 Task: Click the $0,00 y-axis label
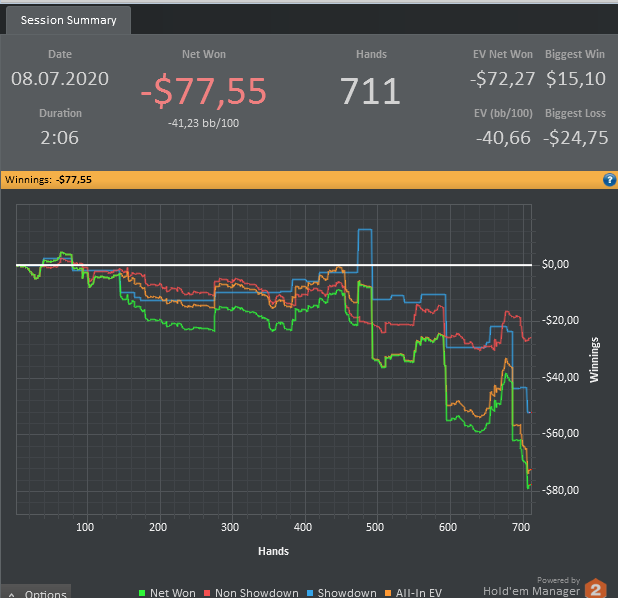click(555, 264)
